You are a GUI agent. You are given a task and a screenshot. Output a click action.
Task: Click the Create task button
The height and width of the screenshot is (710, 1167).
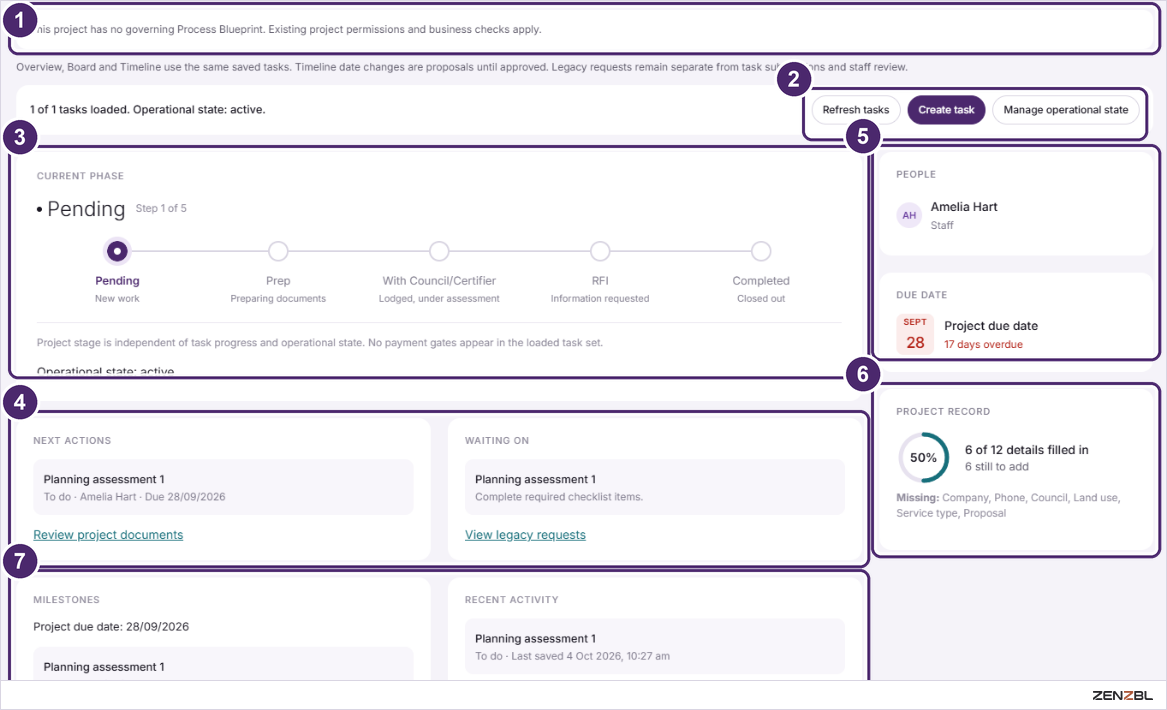point(946,109)
